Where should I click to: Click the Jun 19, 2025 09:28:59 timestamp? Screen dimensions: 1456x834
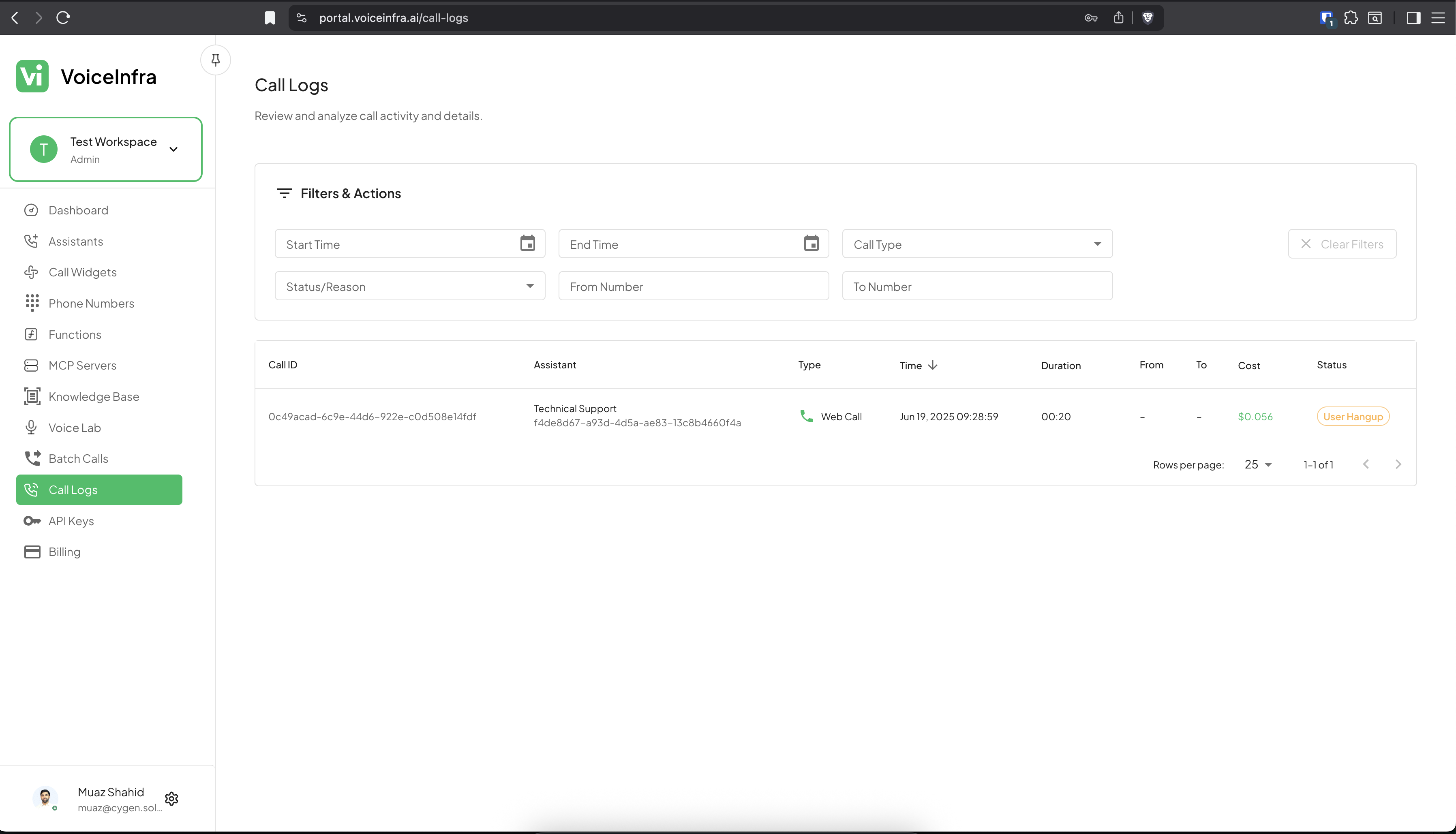(949, 417)
